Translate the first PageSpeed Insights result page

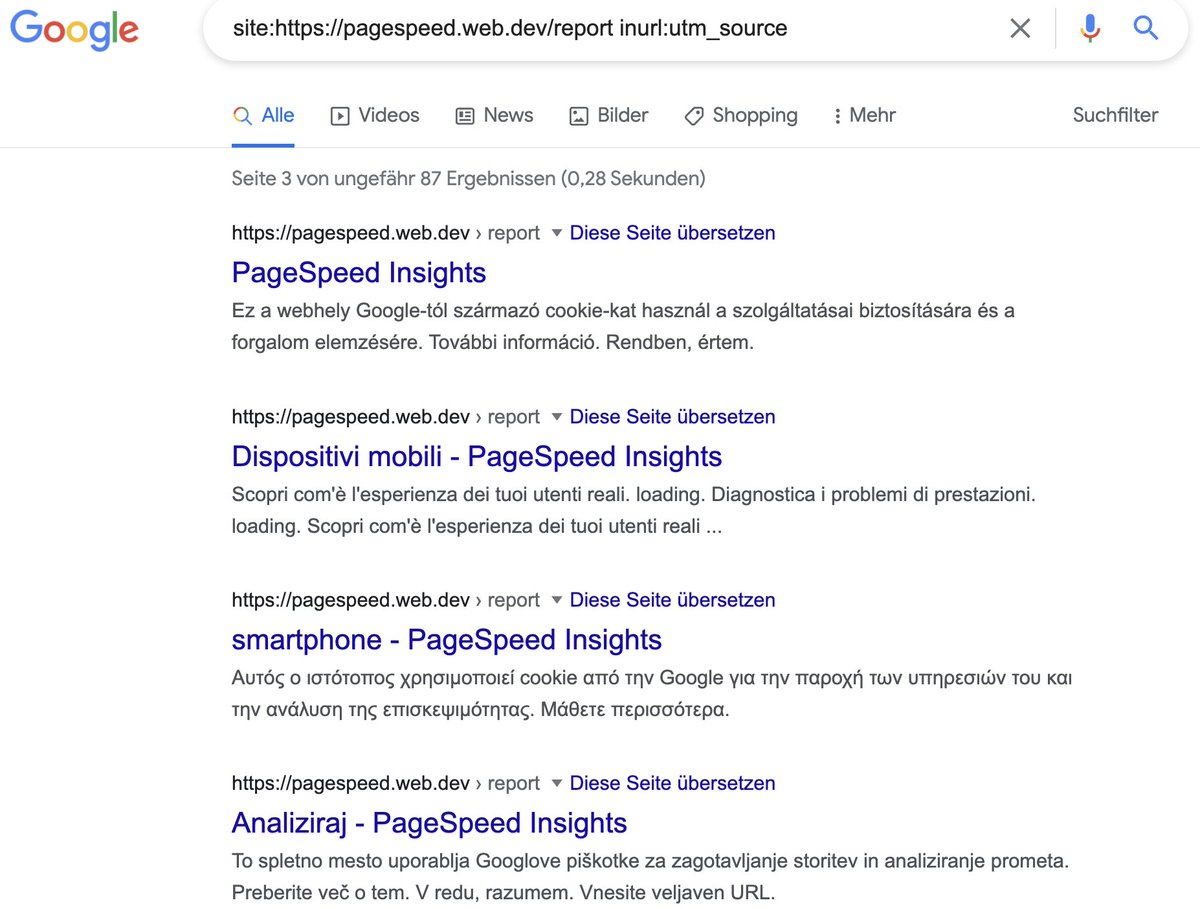pyautogui.click(x=672, y=233)
